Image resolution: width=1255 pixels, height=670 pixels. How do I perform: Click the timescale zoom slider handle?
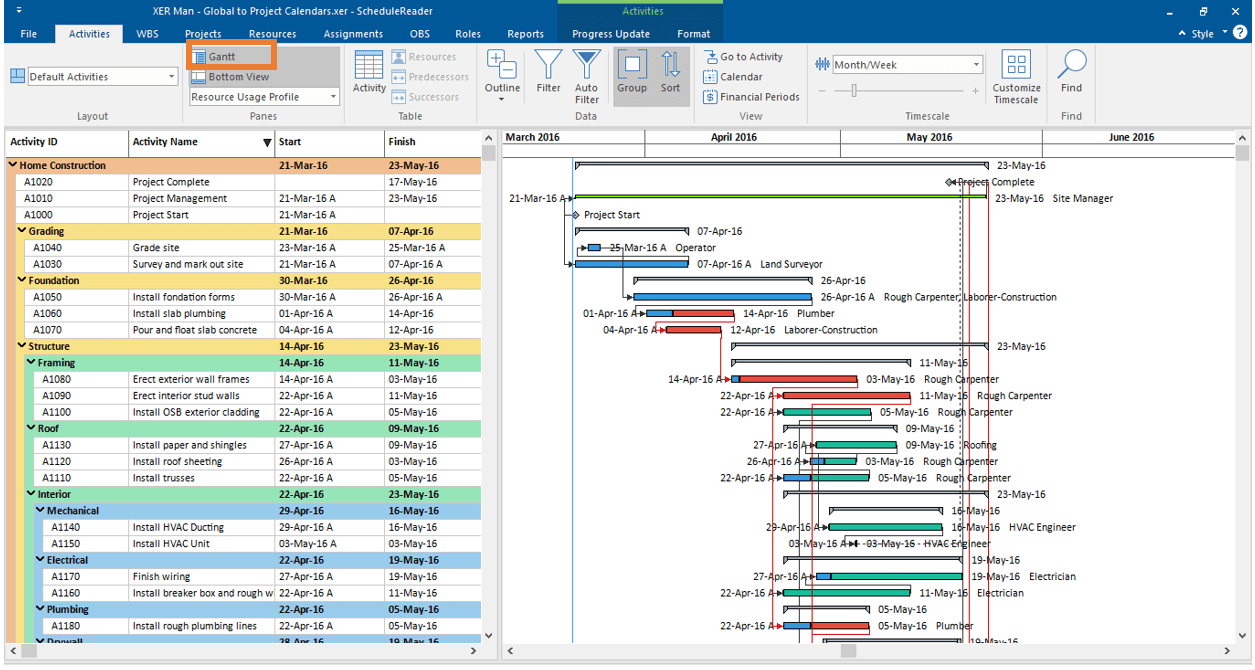click(853, 91)
